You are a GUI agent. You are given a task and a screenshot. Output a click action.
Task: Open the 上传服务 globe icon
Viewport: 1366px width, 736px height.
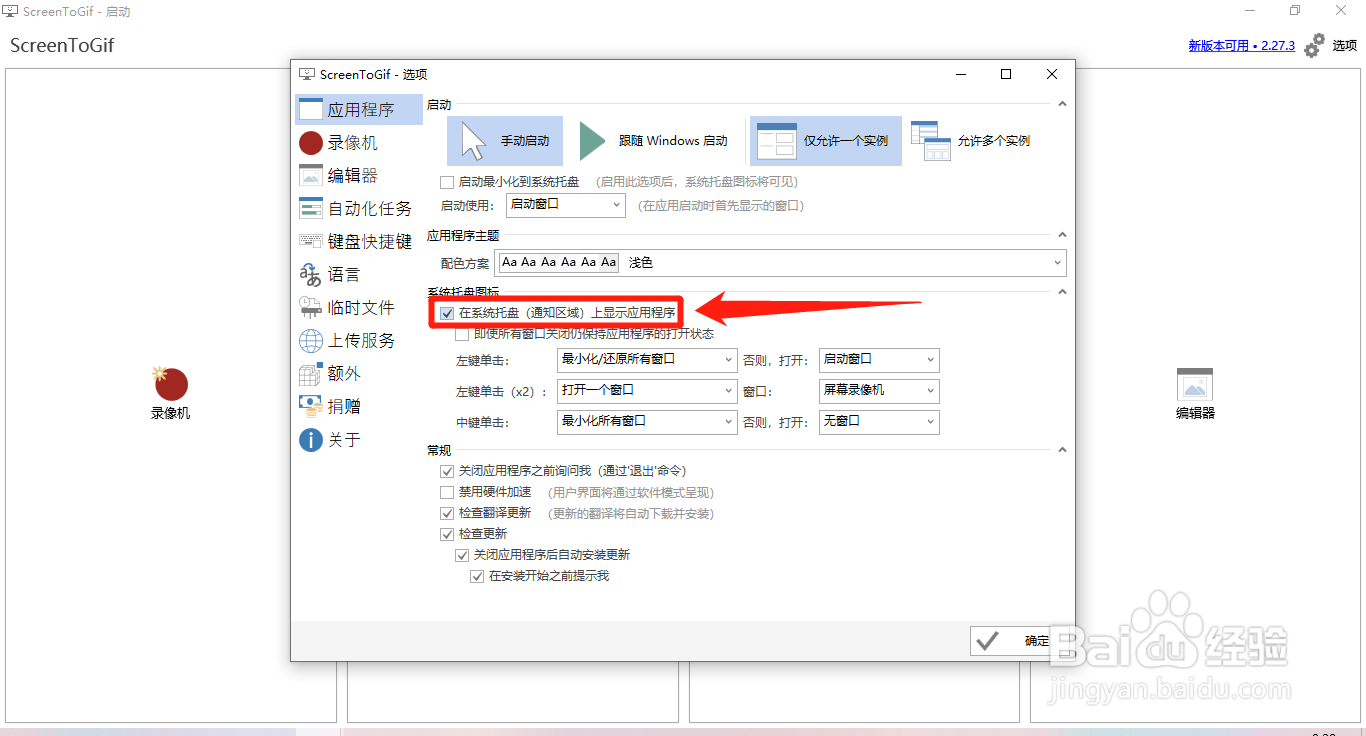point(311,340)
